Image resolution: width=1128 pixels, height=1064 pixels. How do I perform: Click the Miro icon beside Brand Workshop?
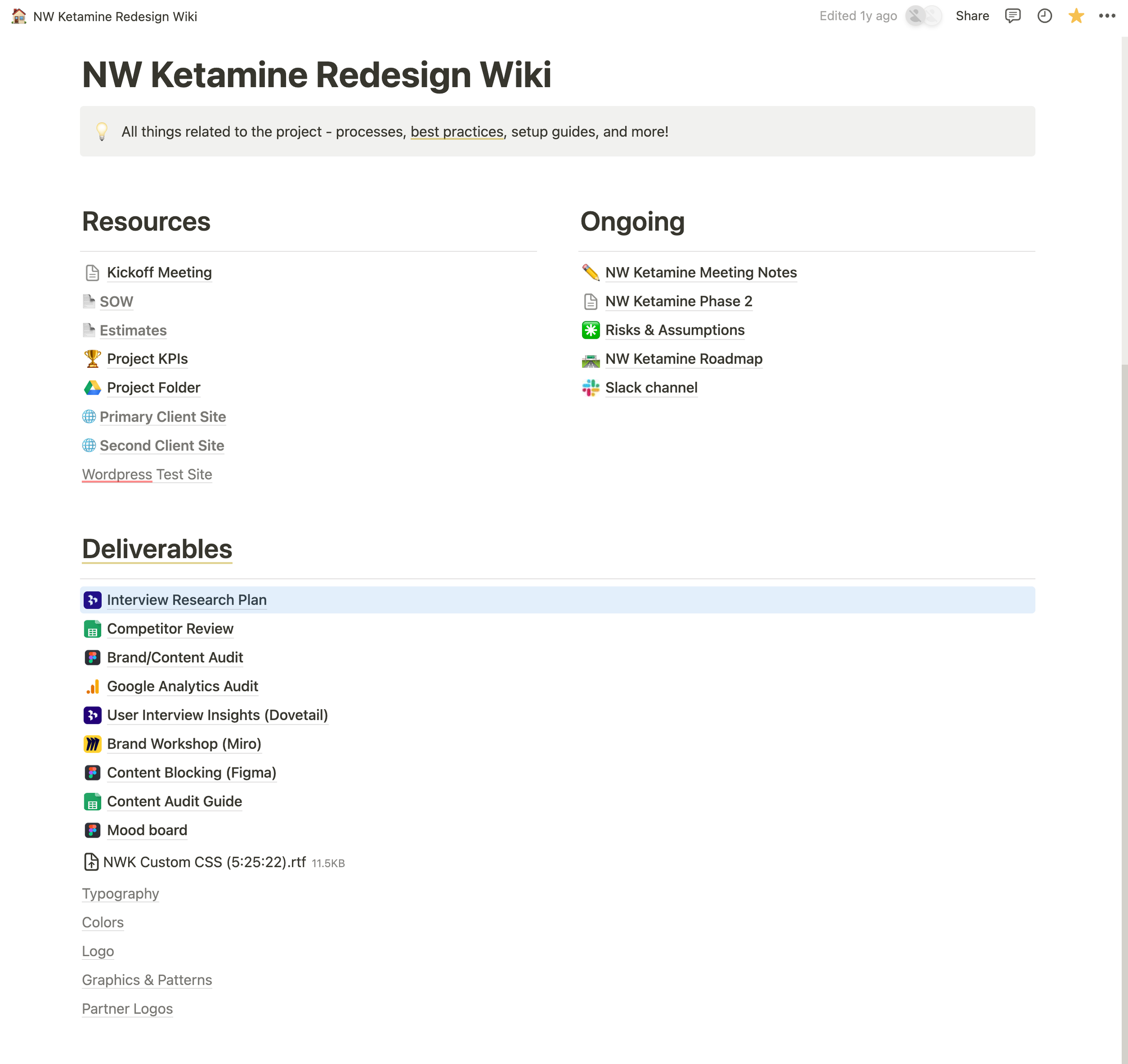[x=92, y=743]
